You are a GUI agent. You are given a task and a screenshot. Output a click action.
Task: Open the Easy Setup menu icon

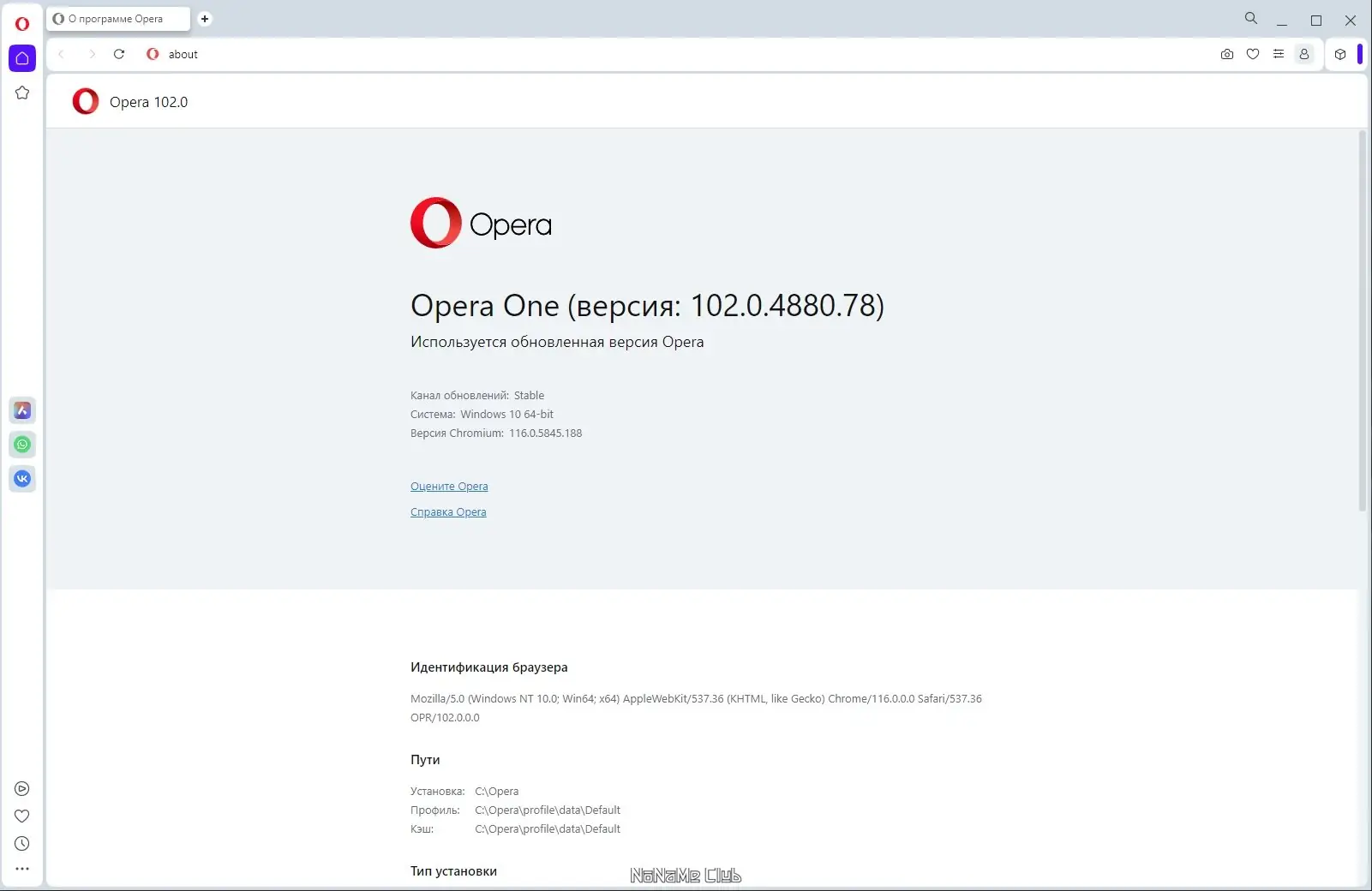coord(1279,54)
